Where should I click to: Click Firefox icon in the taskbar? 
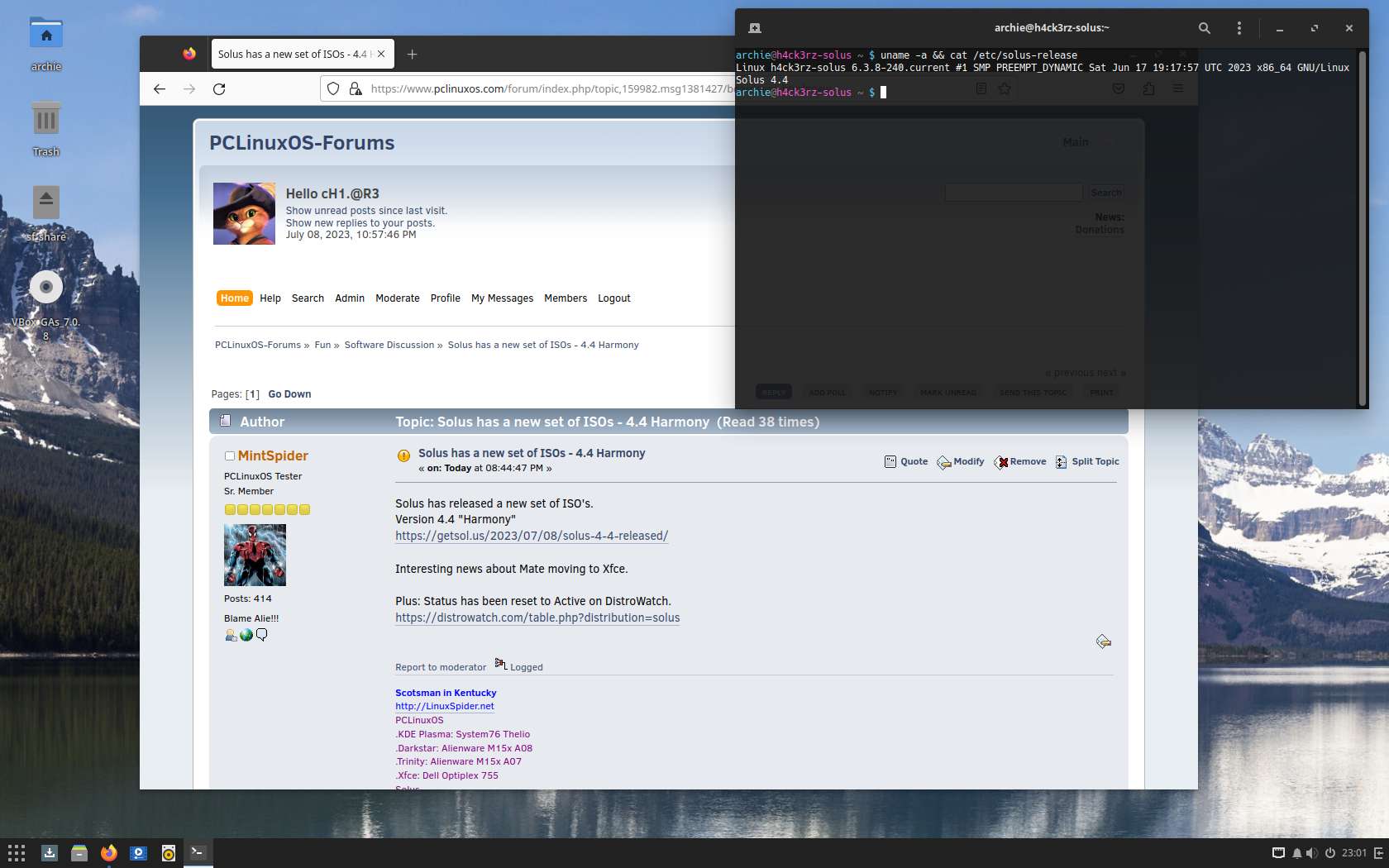(x=109, y=853)
